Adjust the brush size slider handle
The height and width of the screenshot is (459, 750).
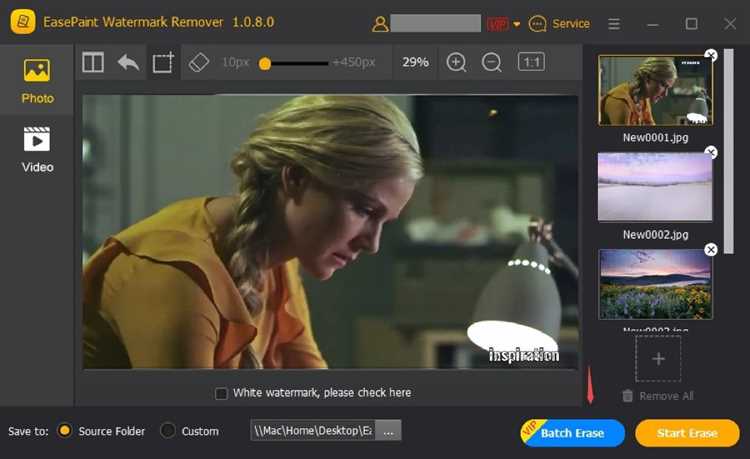click(x=265, y=63)
